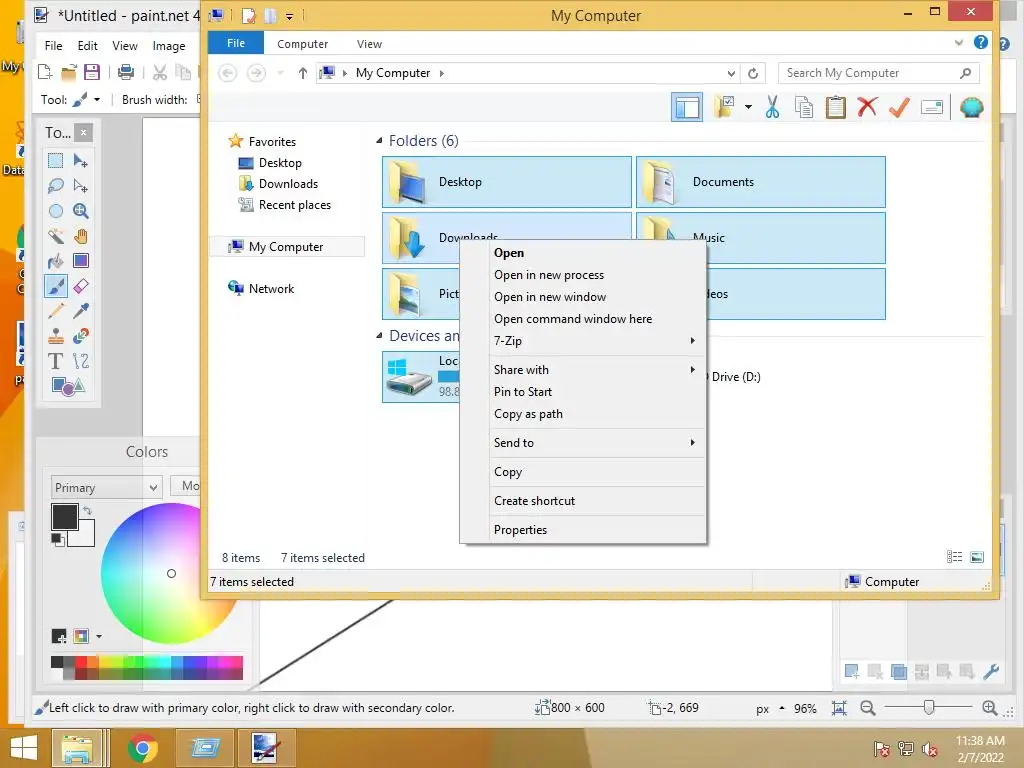The width and height of the screenshot is (1024, 768).
Task: Refresh the My Computer address bar
Action: click(x=753, y=73)
